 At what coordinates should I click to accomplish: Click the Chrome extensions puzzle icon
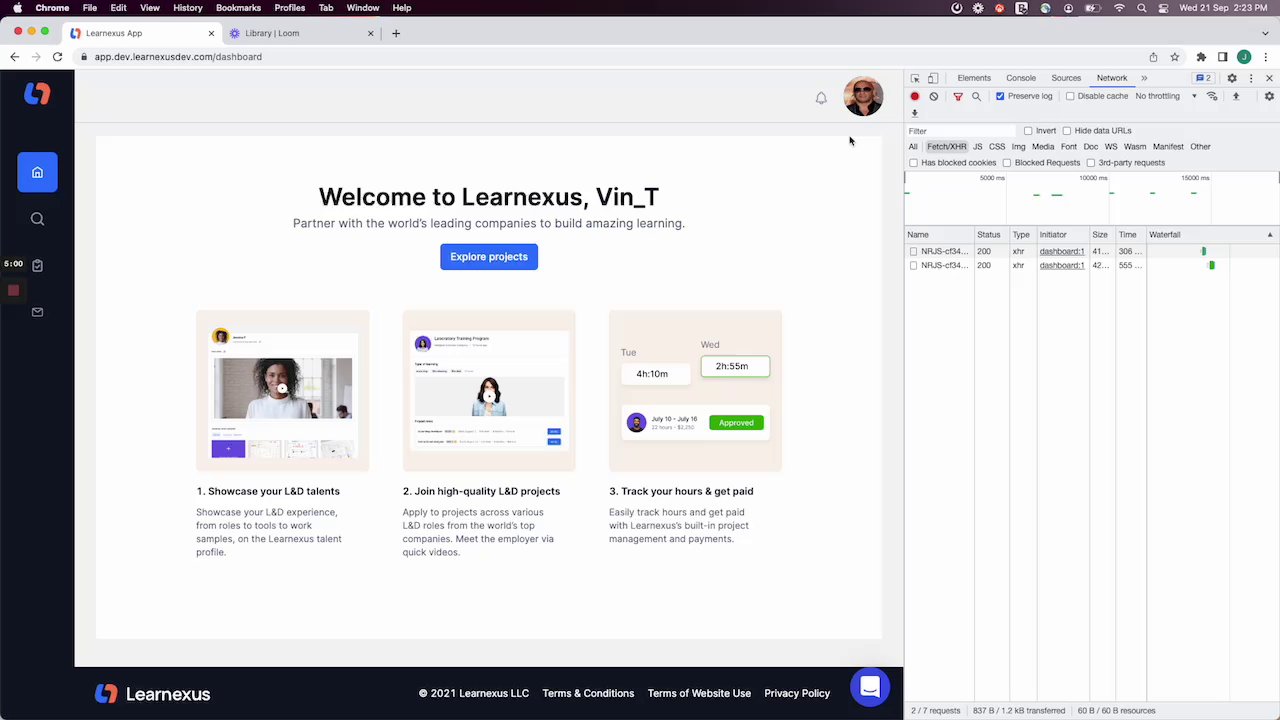click(1201, 57)
